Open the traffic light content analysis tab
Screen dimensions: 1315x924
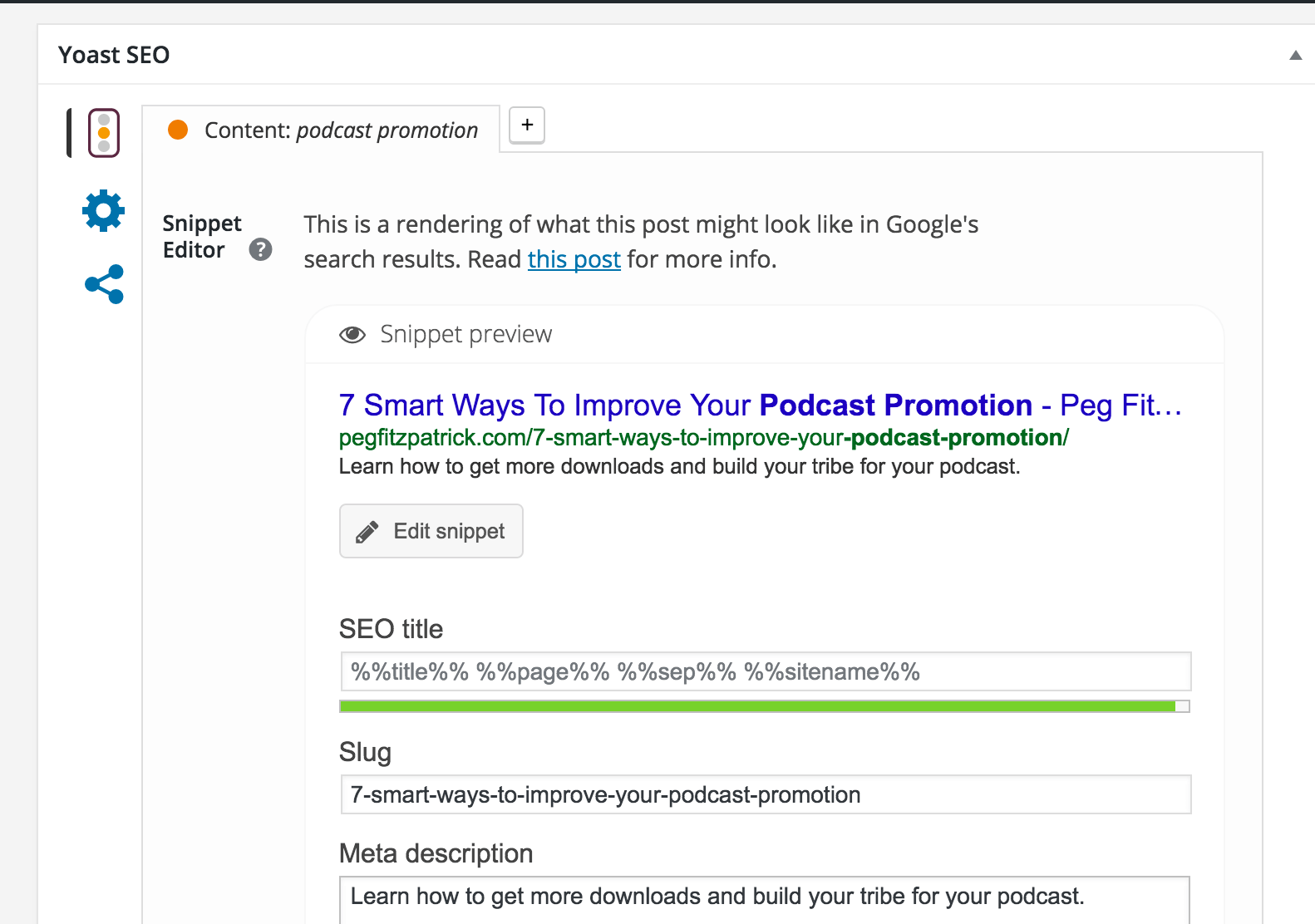tap(104, 133)
